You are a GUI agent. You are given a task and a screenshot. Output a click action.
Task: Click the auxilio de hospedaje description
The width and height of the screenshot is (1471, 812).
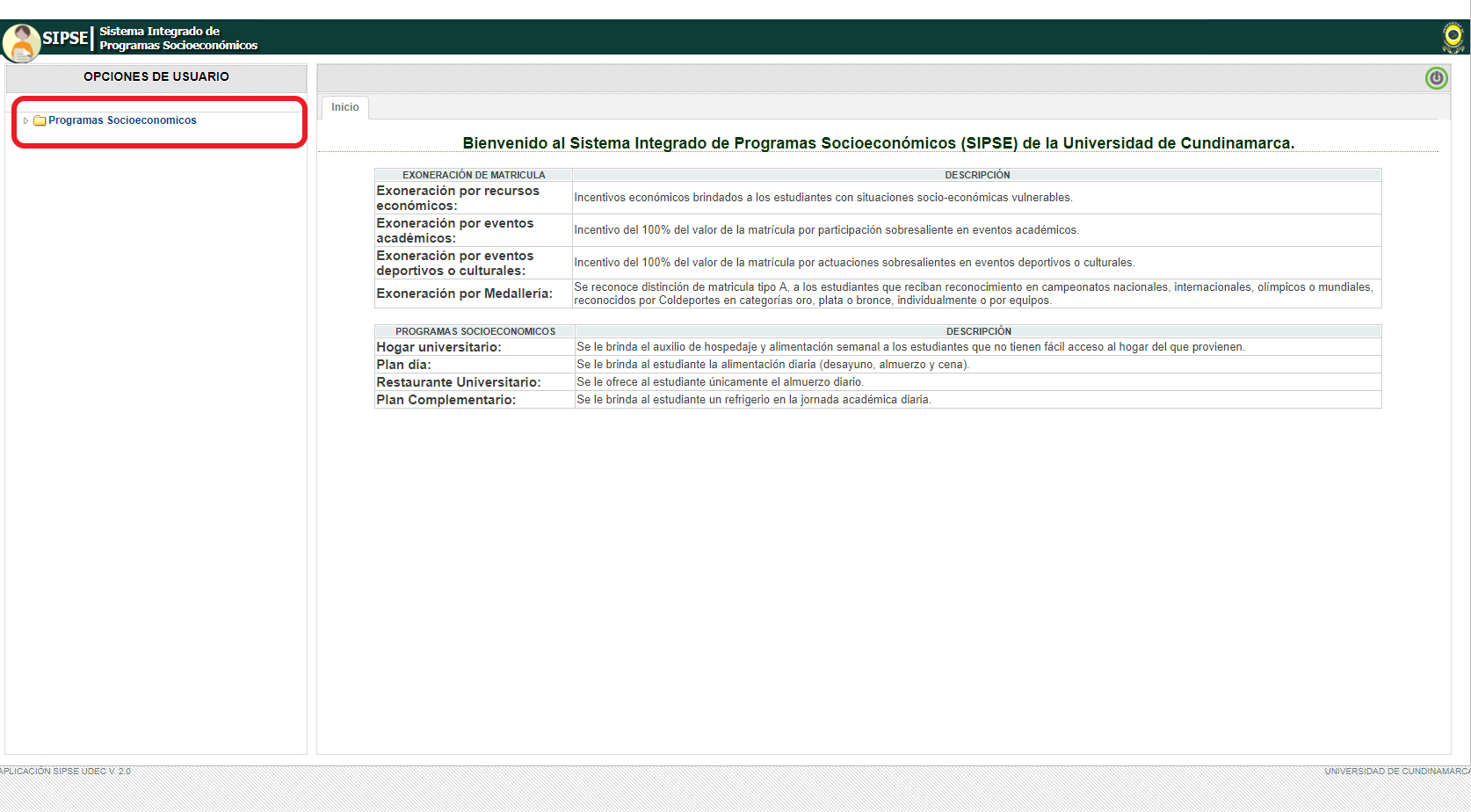click(x=910, y=347)
